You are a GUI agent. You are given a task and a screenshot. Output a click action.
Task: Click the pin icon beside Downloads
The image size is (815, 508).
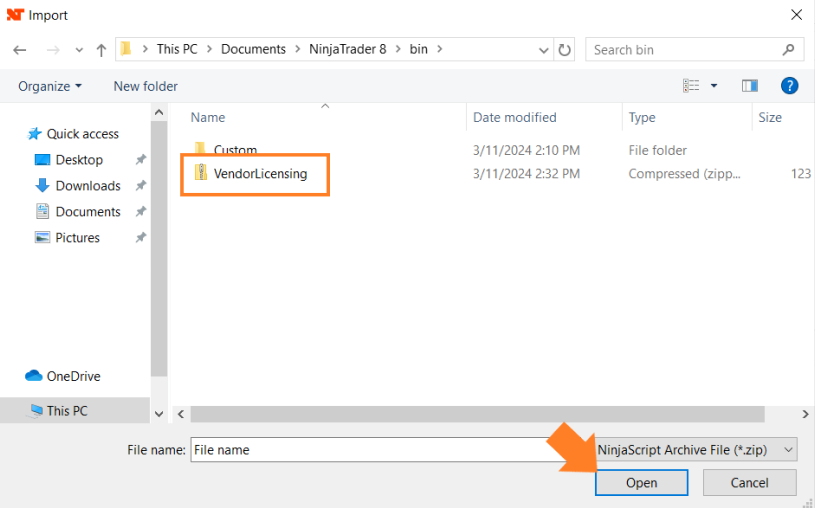click(140, 186)
